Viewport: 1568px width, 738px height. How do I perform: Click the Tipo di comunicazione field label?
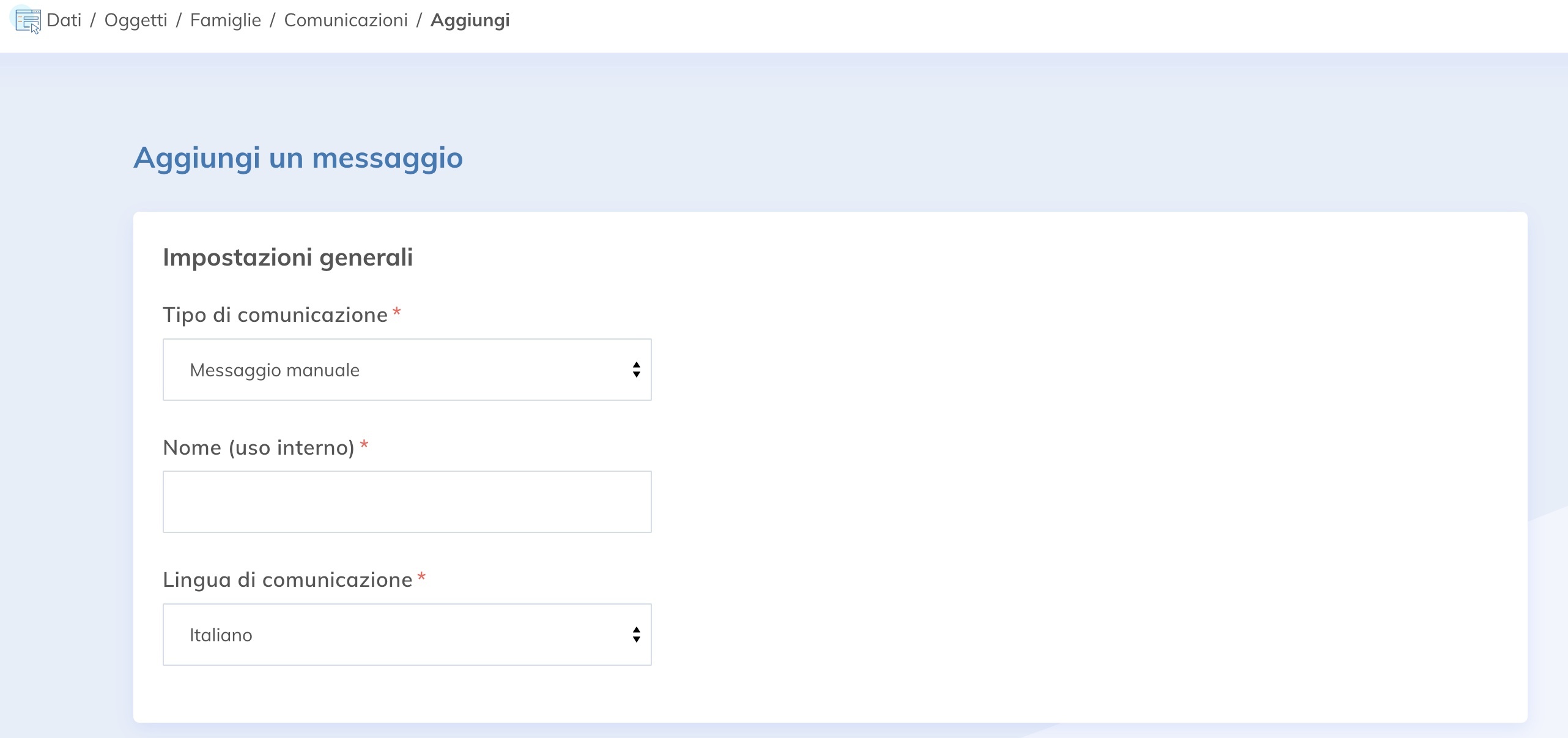click(274, 315)
